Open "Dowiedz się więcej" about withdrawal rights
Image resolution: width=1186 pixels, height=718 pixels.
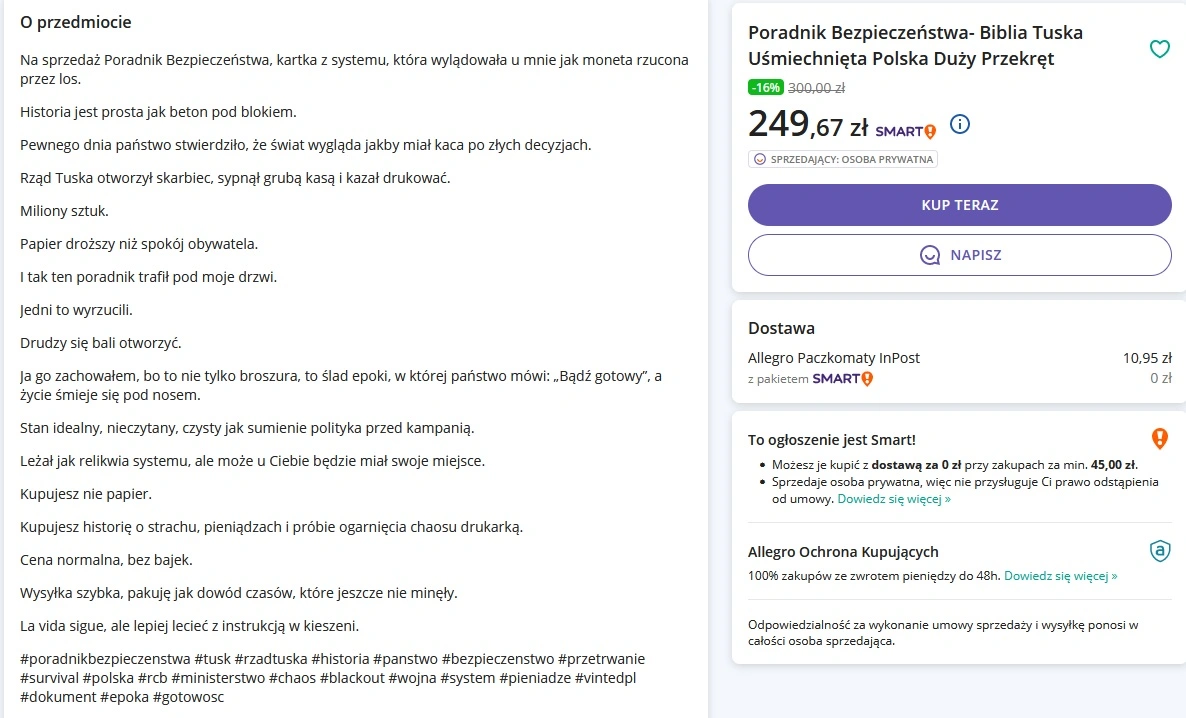(x=894, y=498)
